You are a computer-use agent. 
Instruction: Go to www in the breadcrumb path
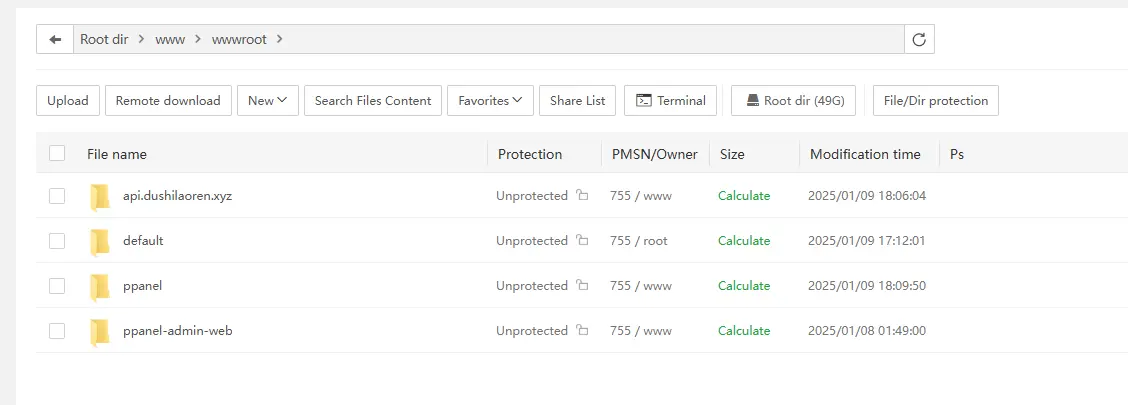[x=170, y=40]
